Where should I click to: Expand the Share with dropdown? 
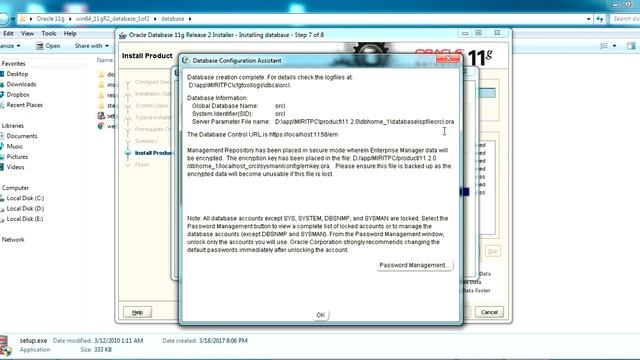click(91, 46)
